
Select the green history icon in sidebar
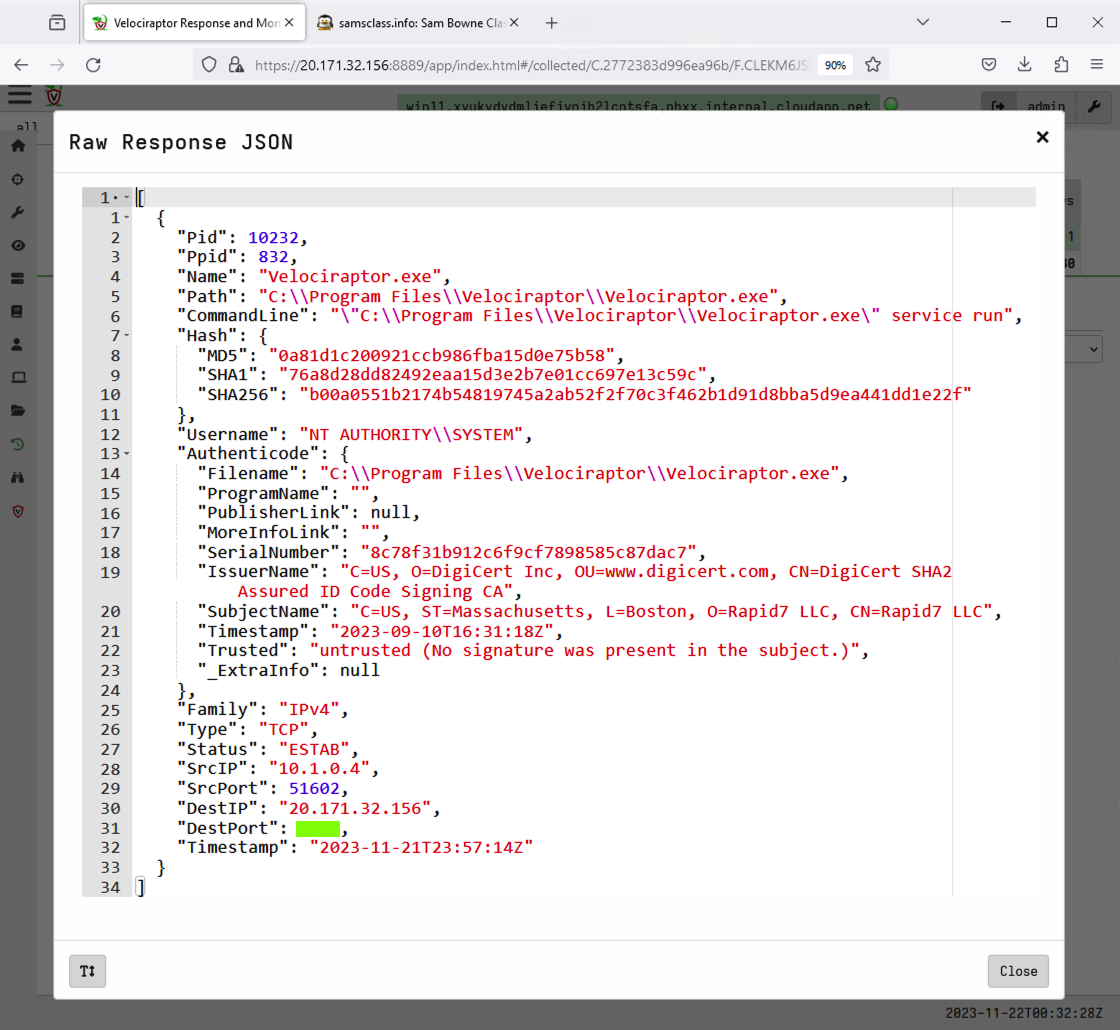point(17,444)
